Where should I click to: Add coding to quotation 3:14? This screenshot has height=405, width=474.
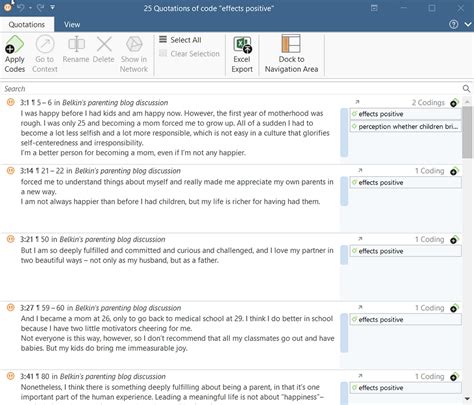click(x=454, y=171)
